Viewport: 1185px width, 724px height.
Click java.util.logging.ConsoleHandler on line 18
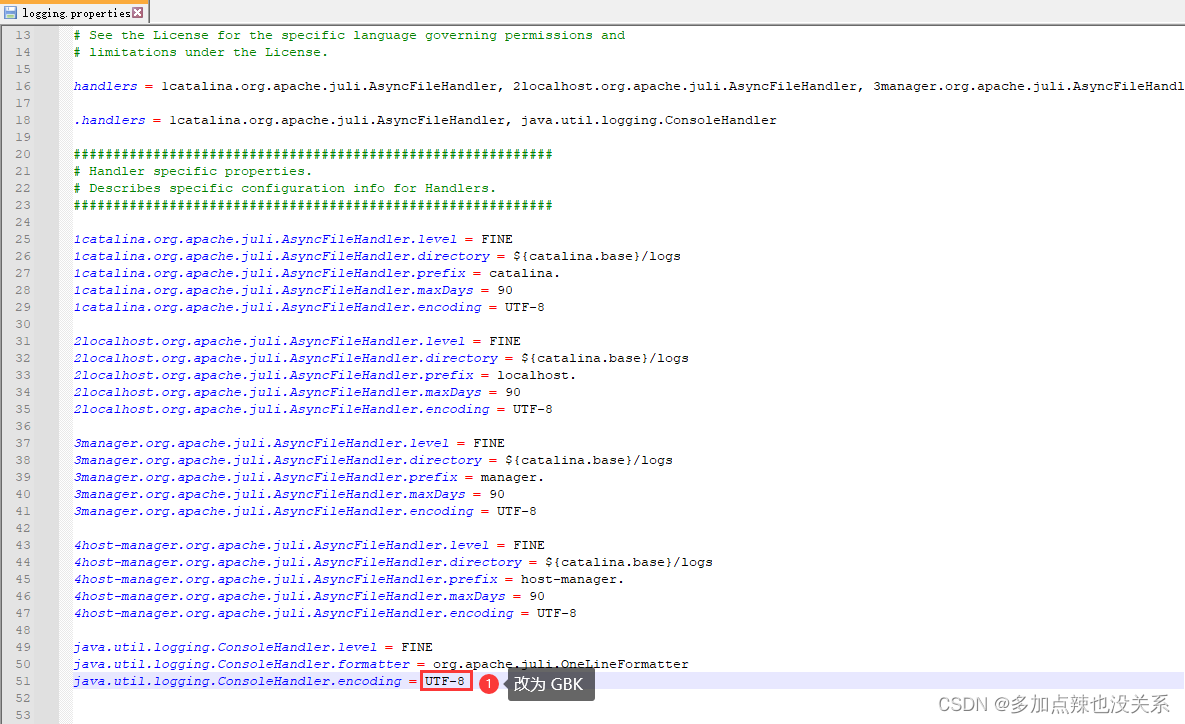(648, 120)
